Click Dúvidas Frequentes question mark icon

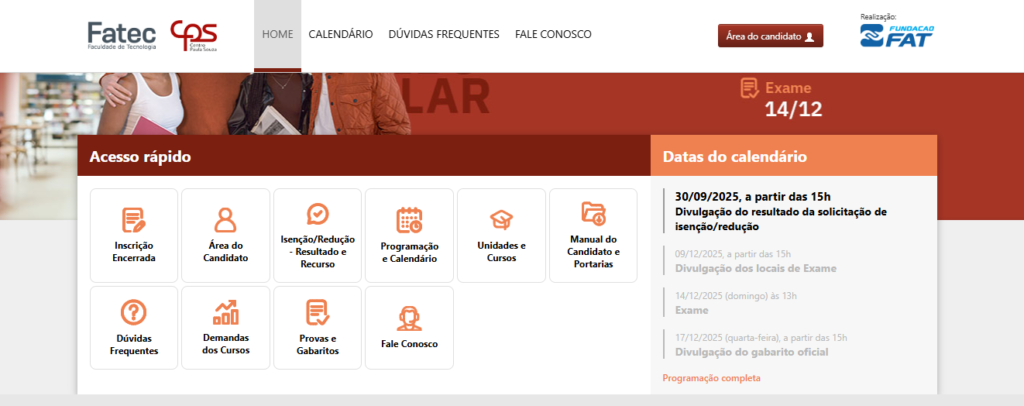coord(133,312)
